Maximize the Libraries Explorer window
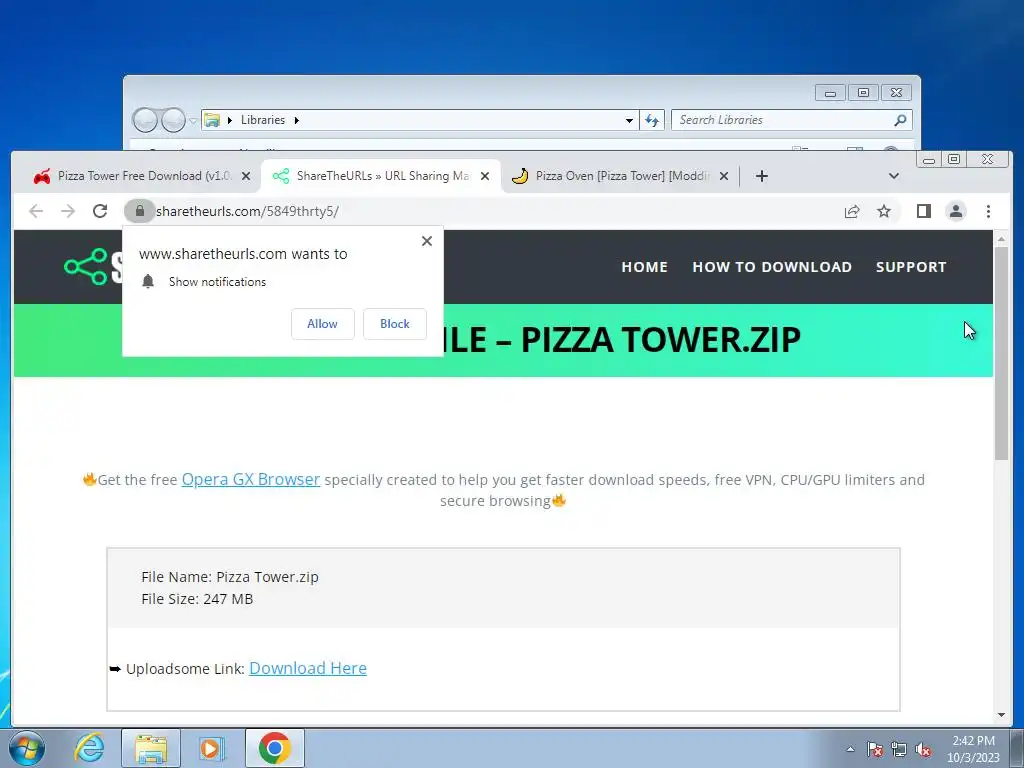This screenshot has width=1024, height=768. tap(863, 93)
